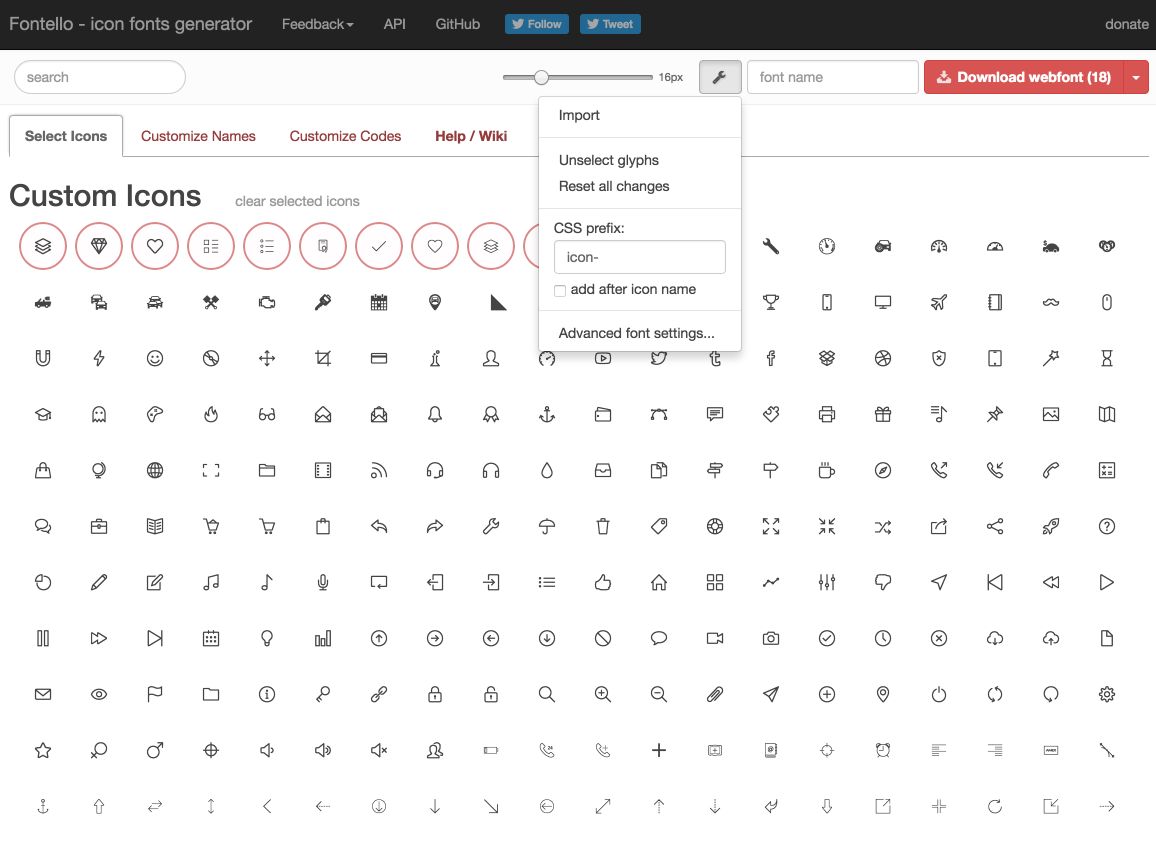Focus the font name input
This screenshot has width=1156, height=850.
click(x=832, y=77)
